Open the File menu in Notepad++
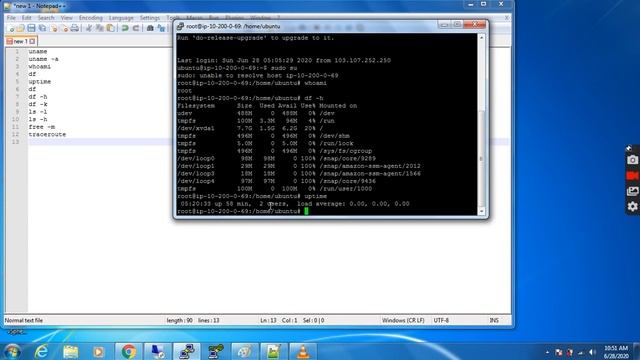Image resolution: width=640 pixels, height=360 pixels. (x=11, y=18)
